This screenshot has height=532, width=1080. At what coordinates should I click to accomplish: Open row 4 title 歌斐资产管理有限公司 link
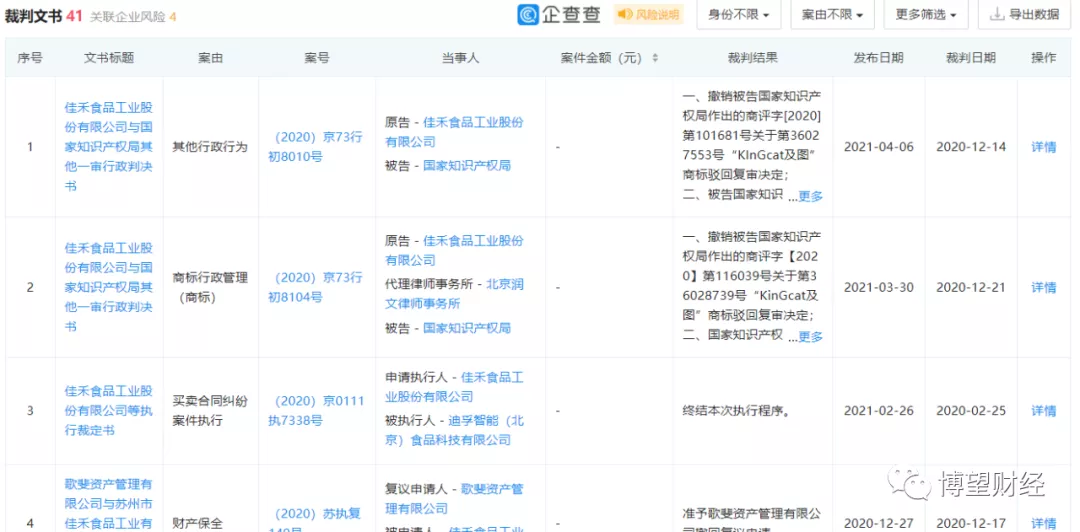pos(109,504)
